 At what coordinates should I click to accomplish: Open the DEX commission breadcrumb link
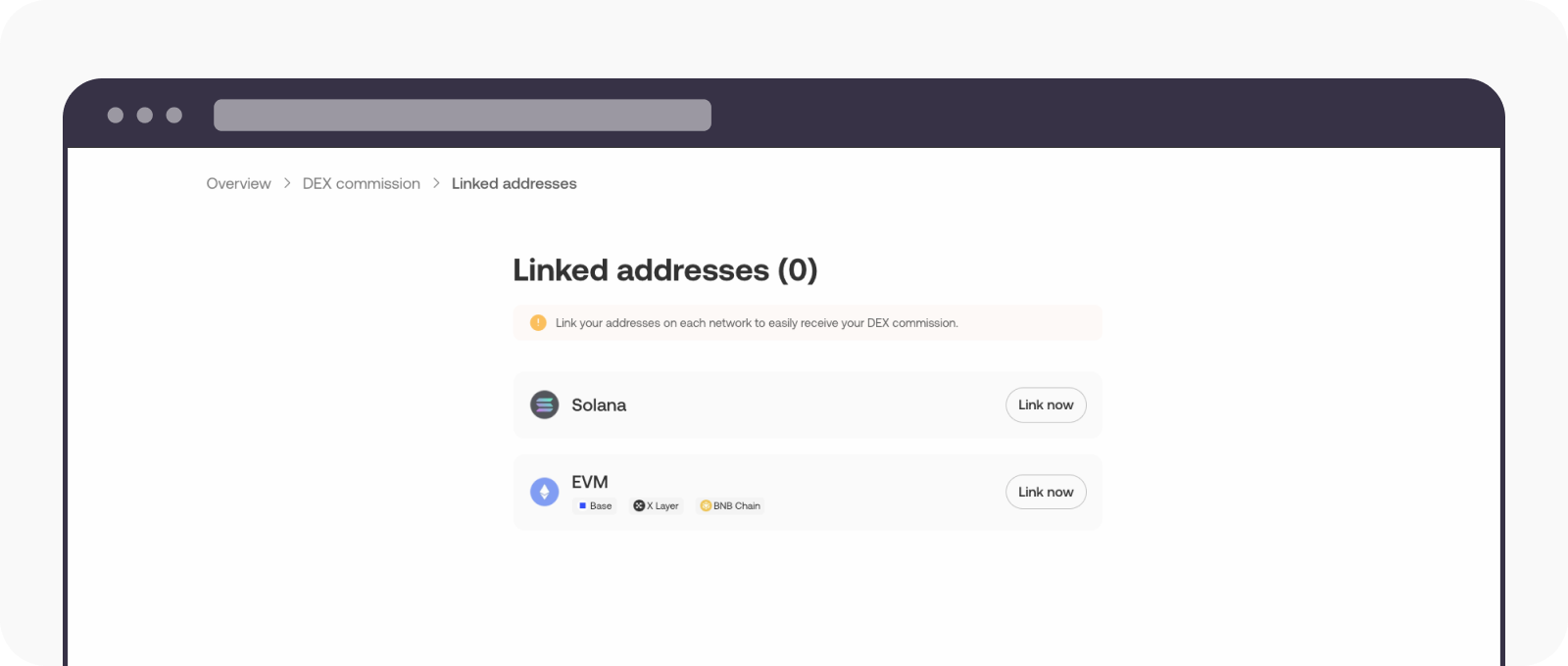click(361, 183)
